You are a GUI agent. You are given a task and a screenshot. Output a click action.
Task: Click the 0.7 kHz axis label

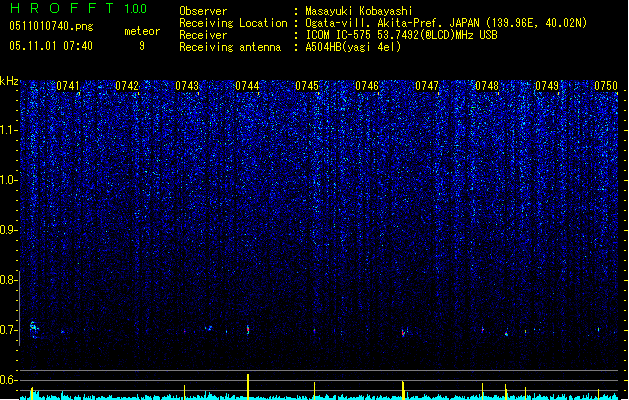(x=8, y=330)
